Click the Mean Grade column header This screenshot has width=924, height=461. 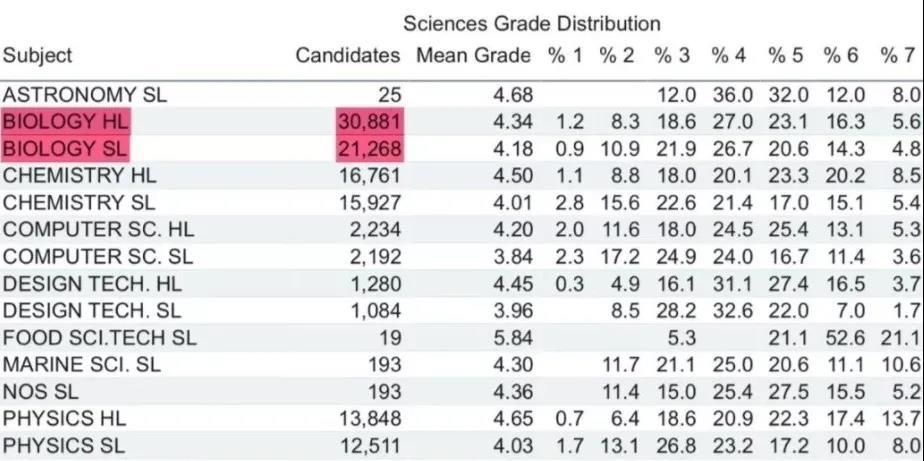coord(473,56)
